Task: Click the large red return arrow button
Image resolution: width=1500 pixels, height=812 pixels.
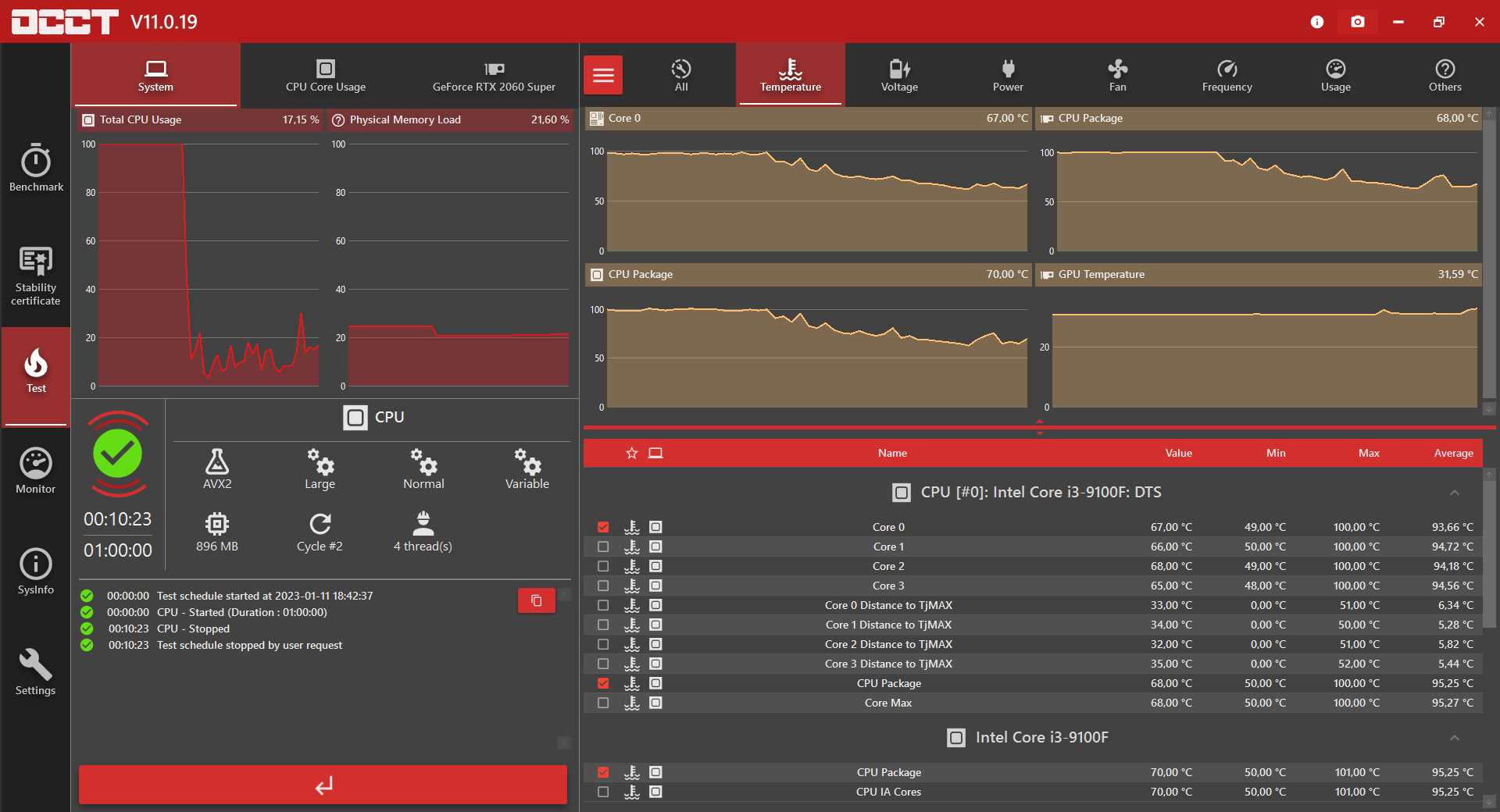Action: (x=323, y=785)
